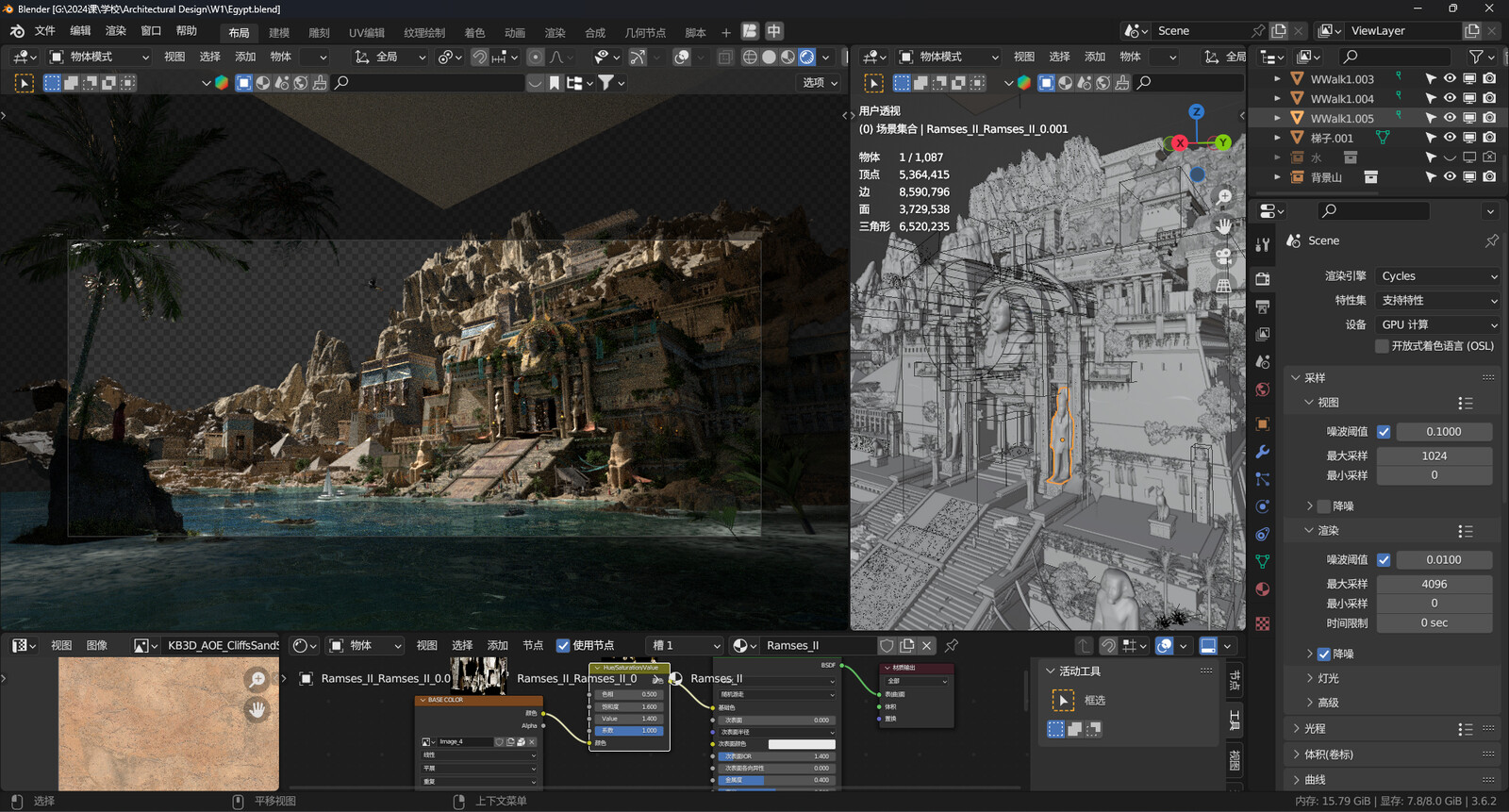Toggle snapping magnet in left viewport header
Viewport: 1509px width, 812px height.
pyautogui.click(x=479, y=57)
